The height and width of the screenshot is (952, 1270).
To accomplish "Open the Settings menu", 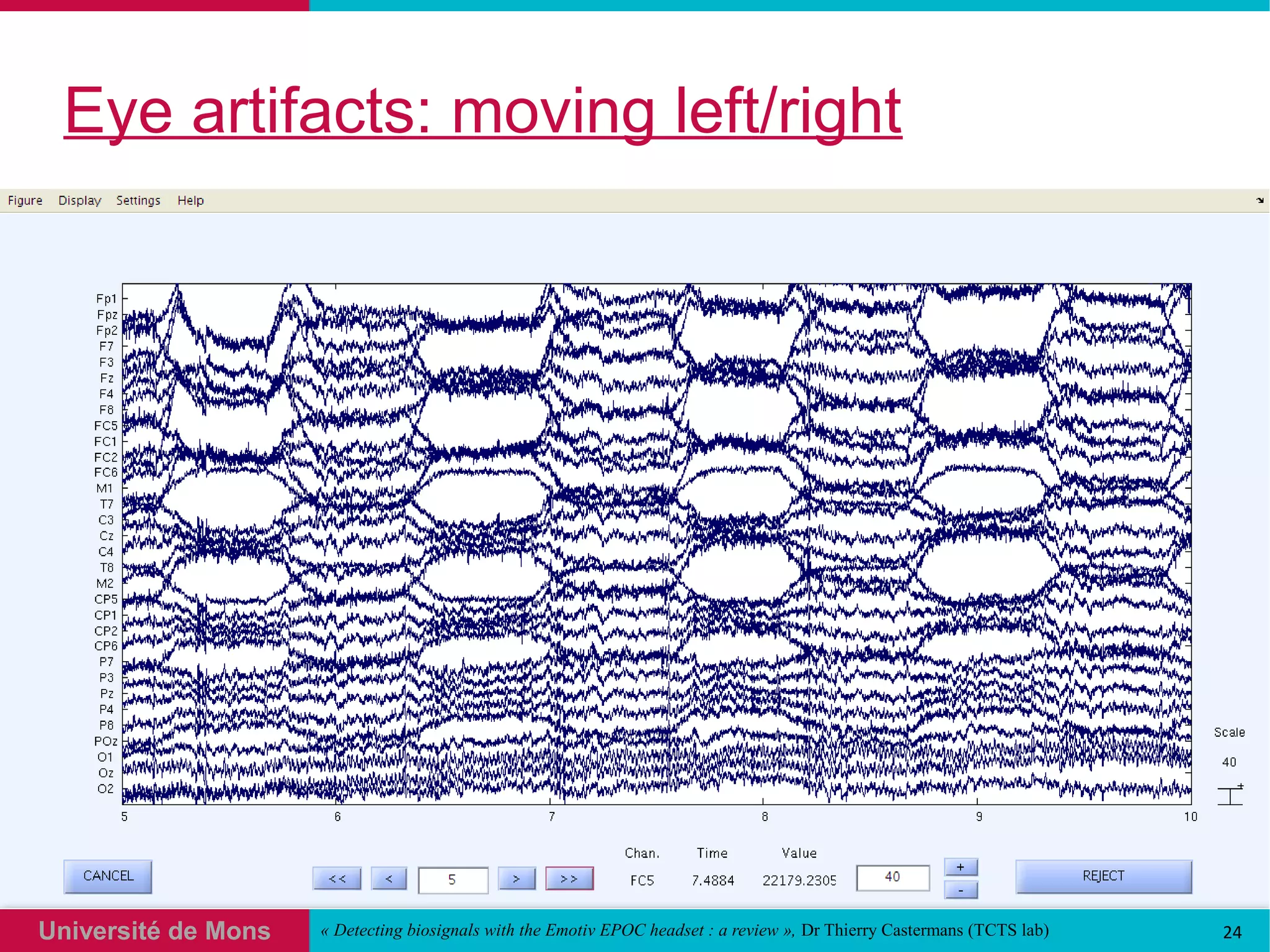I will pyautogui.click(x=138, y=200).
